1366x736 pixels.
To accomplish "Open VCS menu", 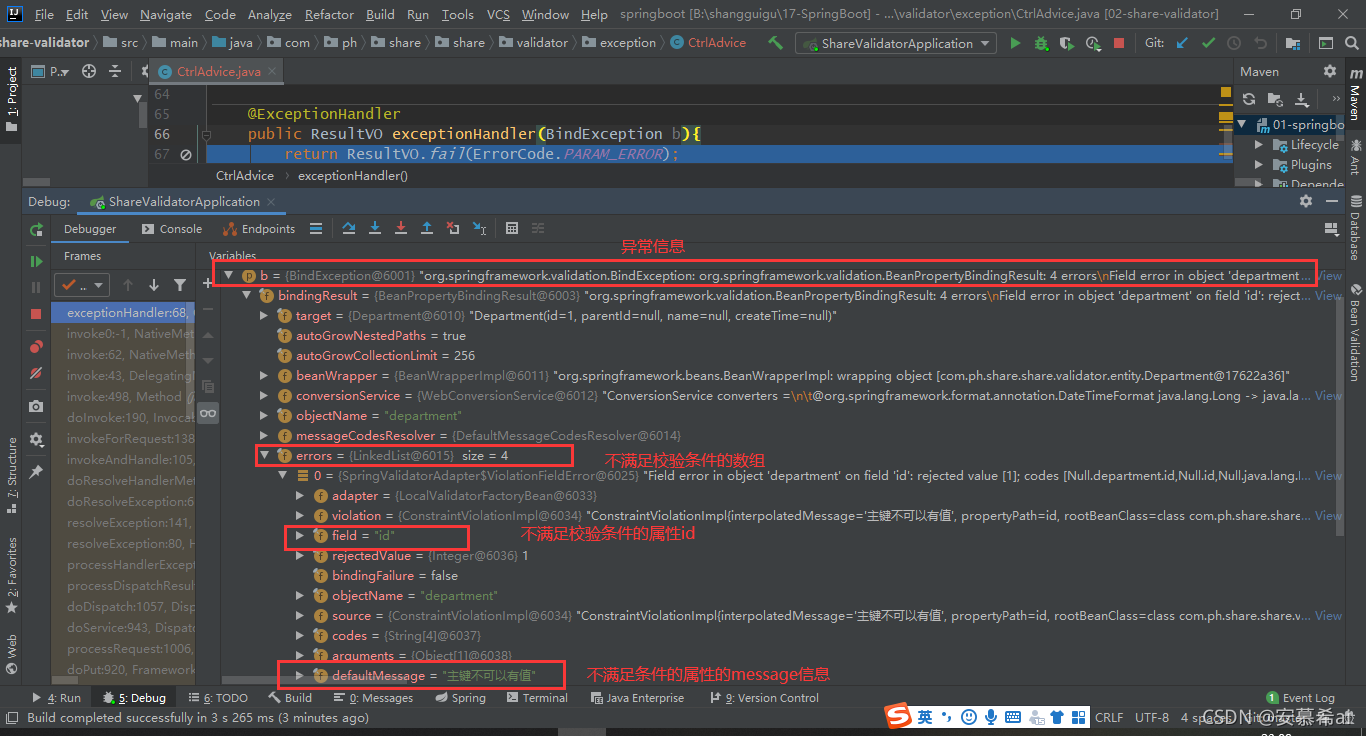I will (498, 14).
